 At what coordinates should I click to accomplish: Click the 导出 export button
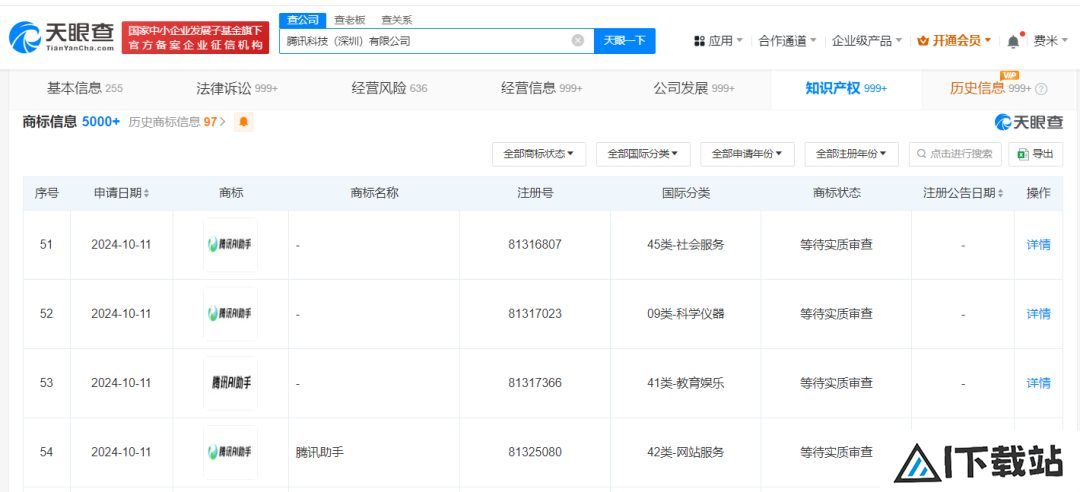(x=1035, y=154)
